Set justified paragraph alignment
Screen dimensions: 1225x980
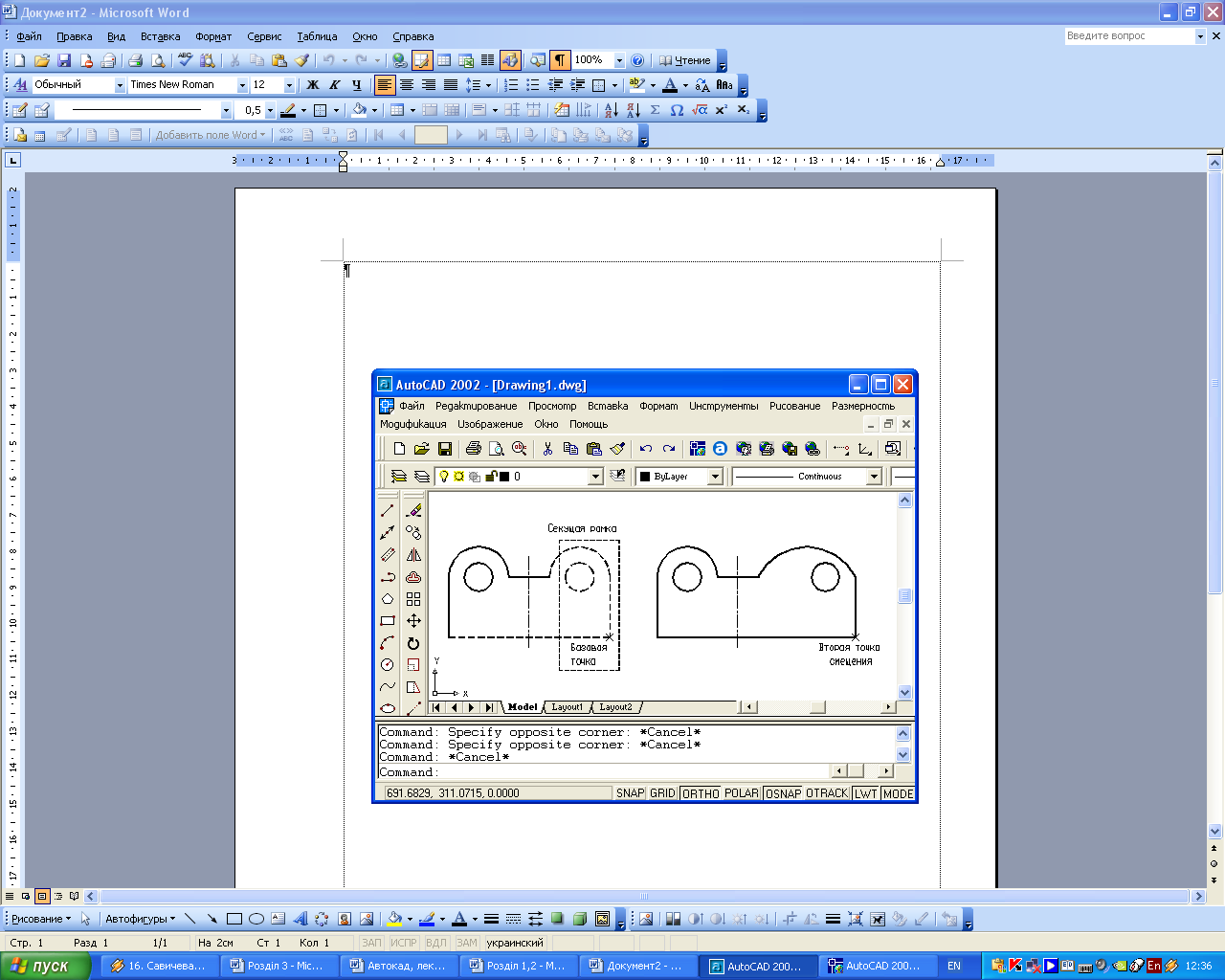(451, 85)
